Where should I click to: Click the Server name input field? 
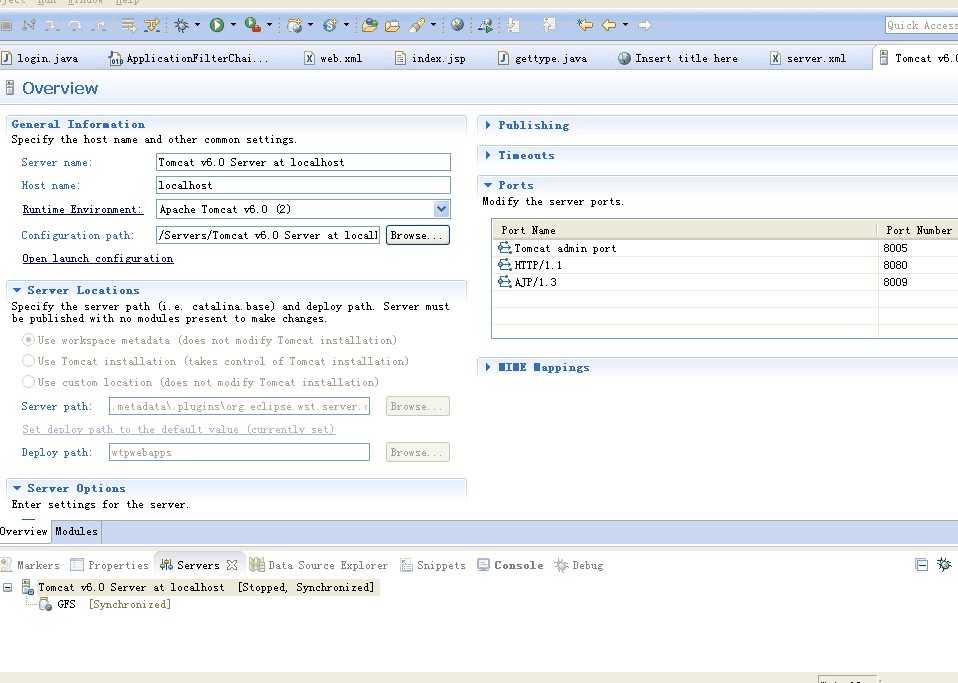tap(304, 162)
